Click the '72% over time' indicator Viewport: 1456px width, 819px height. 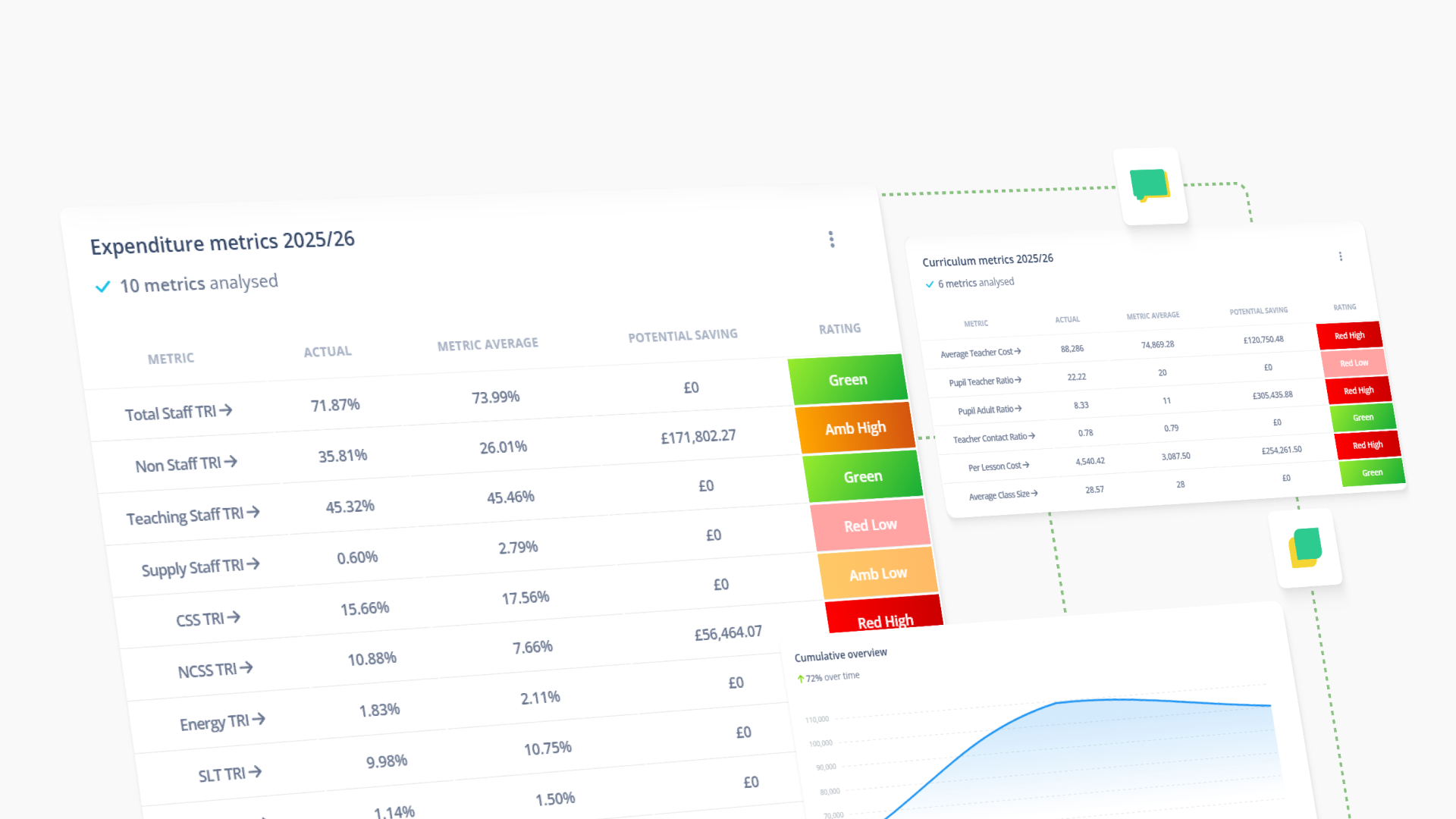coord(832,676)
